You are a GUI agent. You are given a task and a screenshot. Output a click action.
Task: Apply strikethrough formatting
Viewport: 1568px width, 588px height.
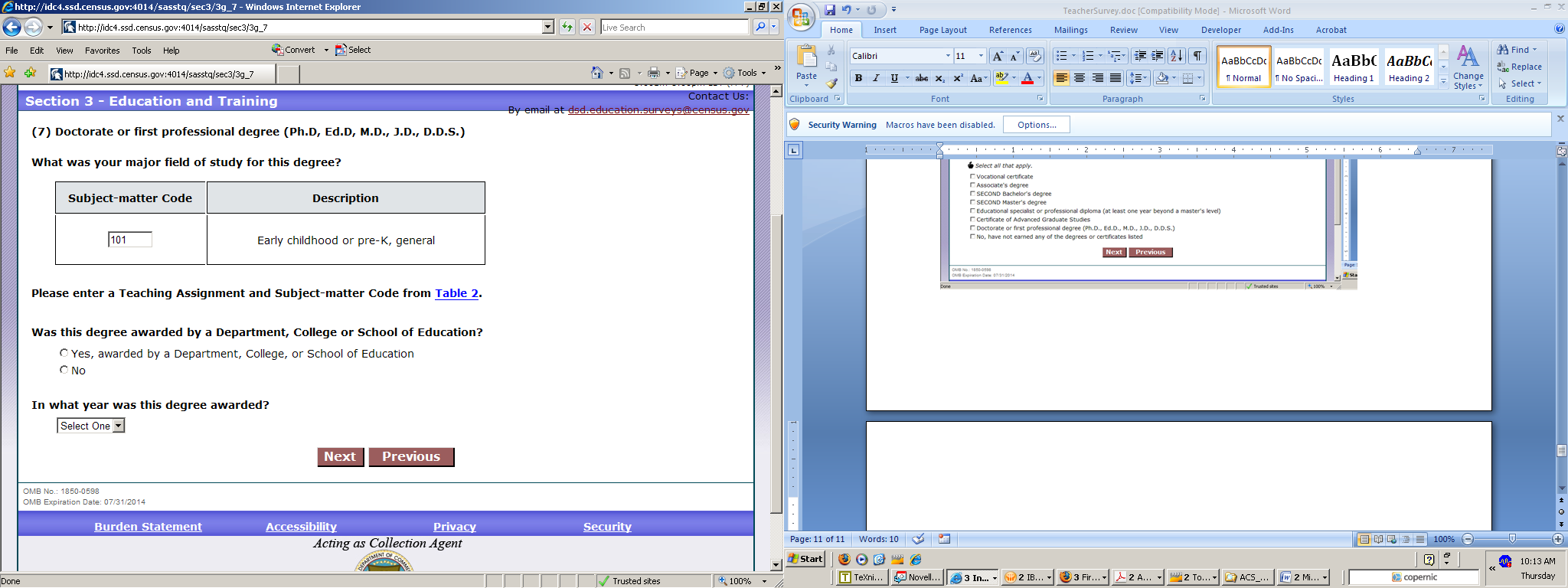tap(922, 78)
